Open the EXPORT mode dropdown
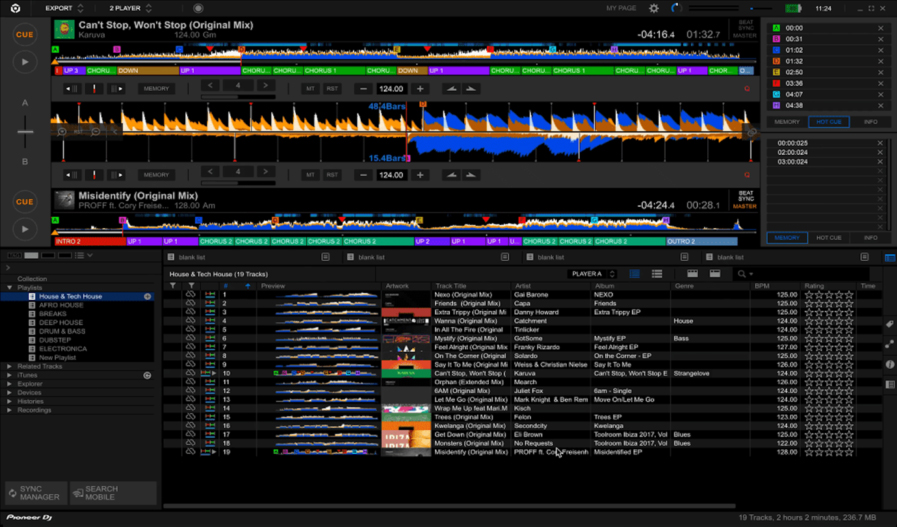 [64, 8]
